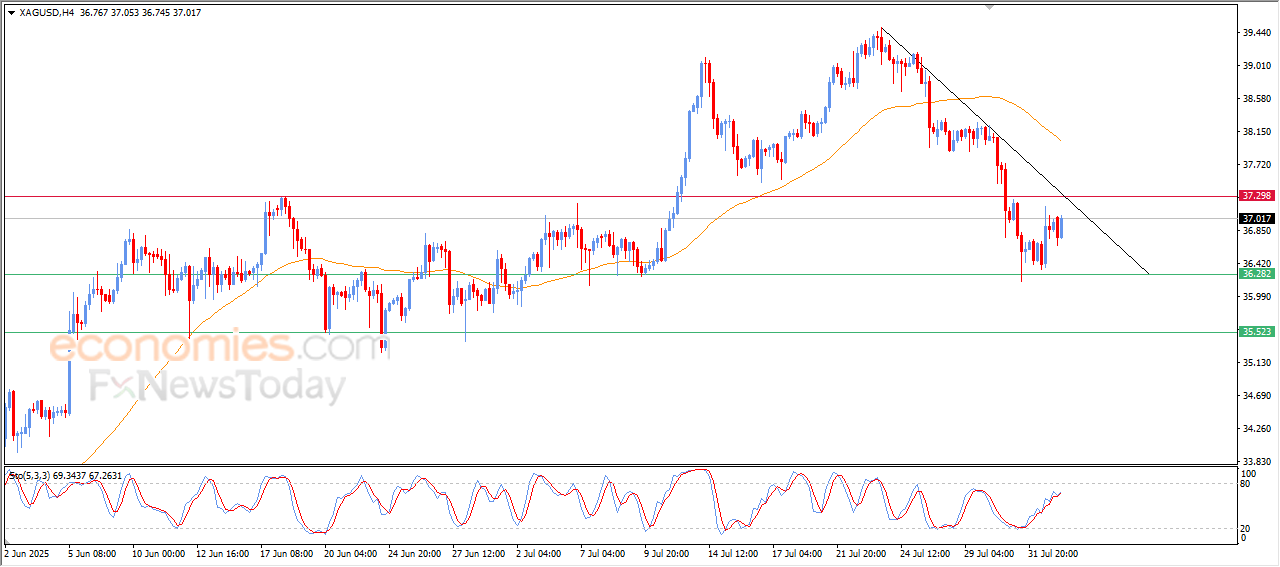Click the 33.830 price scale value
Viewport: 1280px width, 567px height.
click(x=1257, y=462)
